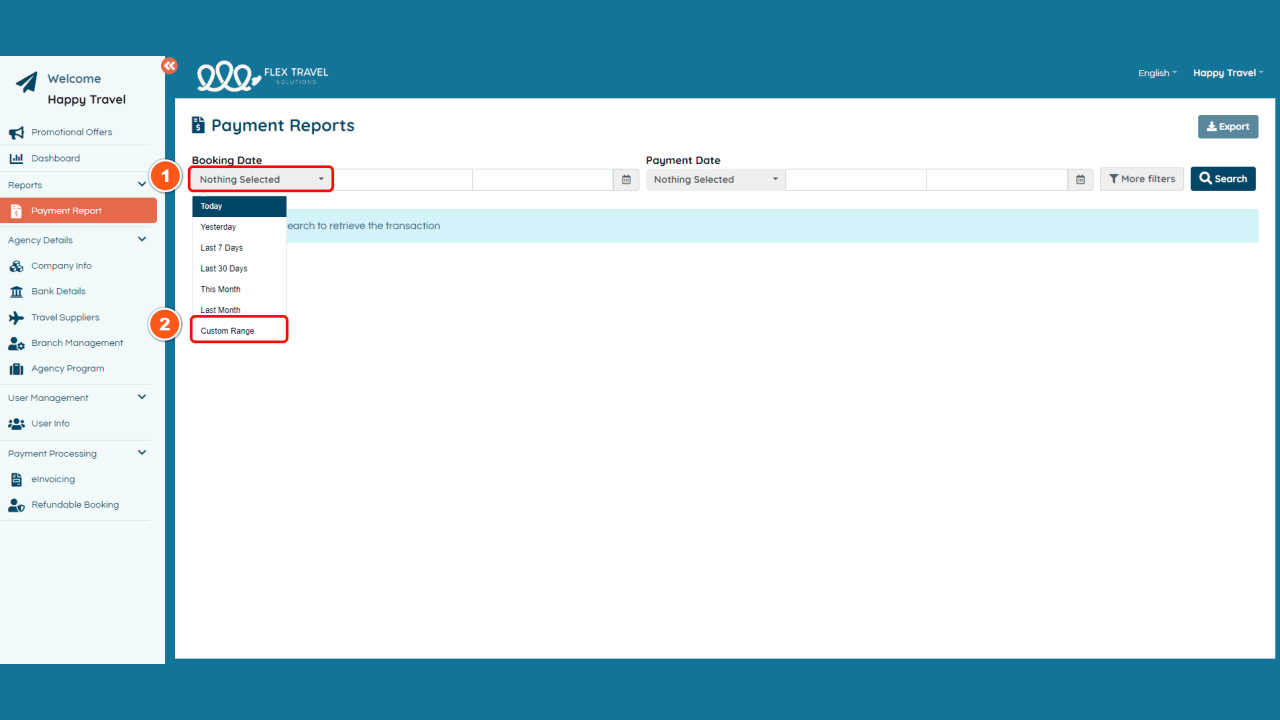Click the Promotional Offers megaphone icon

pyautogui.click(x=16, y=132)
